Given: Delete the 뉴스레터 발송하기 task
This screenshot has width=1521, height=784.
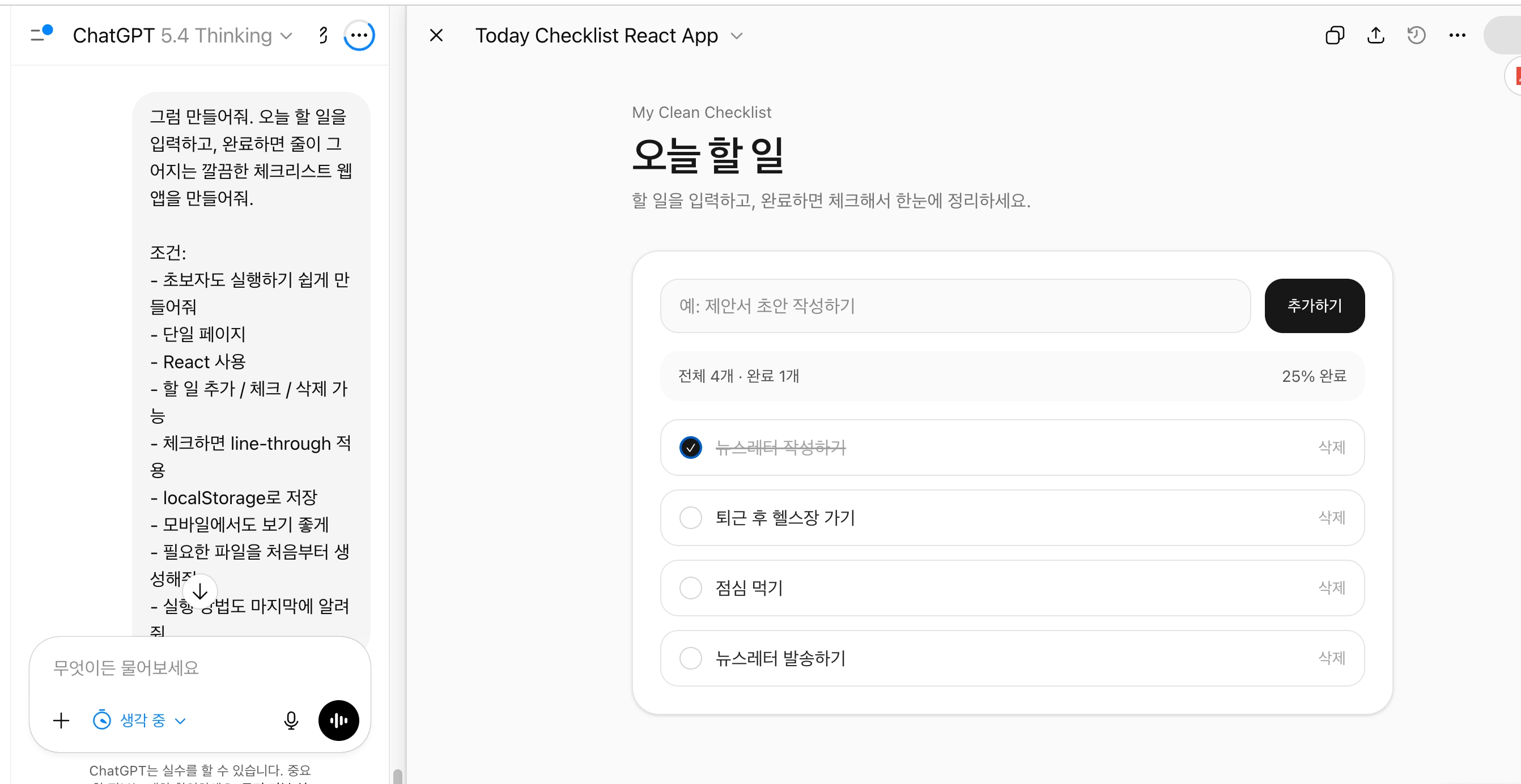Looking at the screenshot, I should point(1332,658).
